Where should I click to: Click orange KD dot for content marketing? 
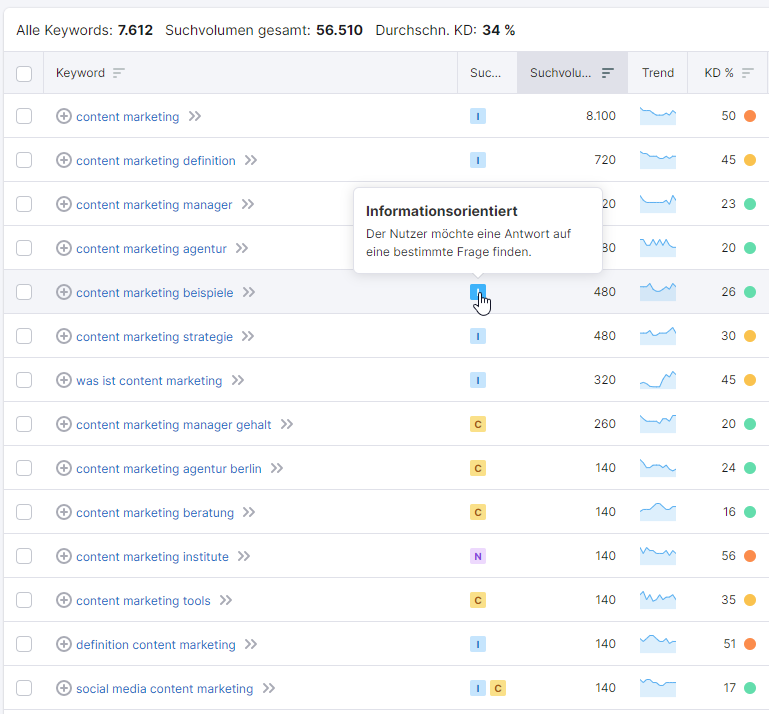[750, 116]
